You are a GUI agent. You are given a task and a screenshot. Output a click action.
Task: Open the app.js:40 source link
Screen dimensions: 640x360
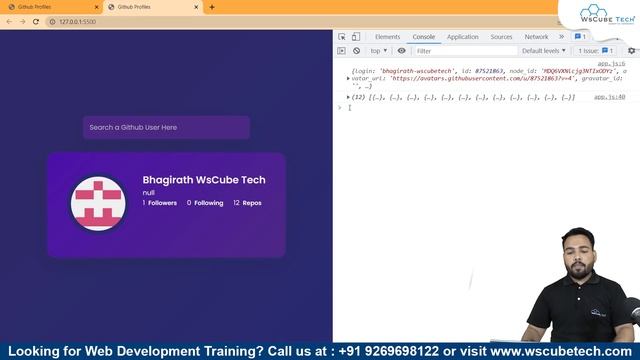click(609, 97)
